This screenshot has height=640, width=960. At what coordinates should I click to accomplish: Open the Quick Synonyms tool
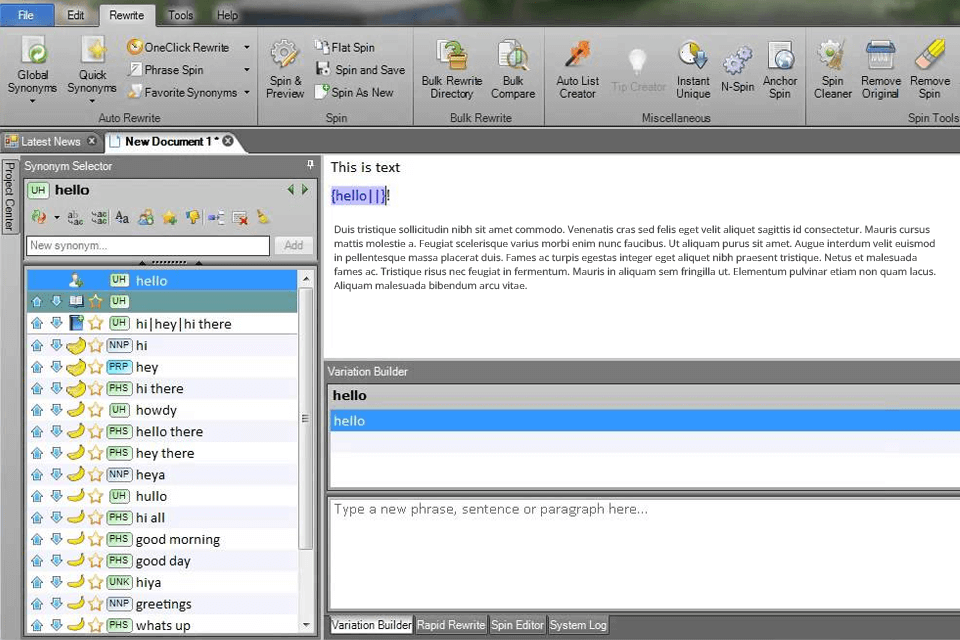pos(92,66)
